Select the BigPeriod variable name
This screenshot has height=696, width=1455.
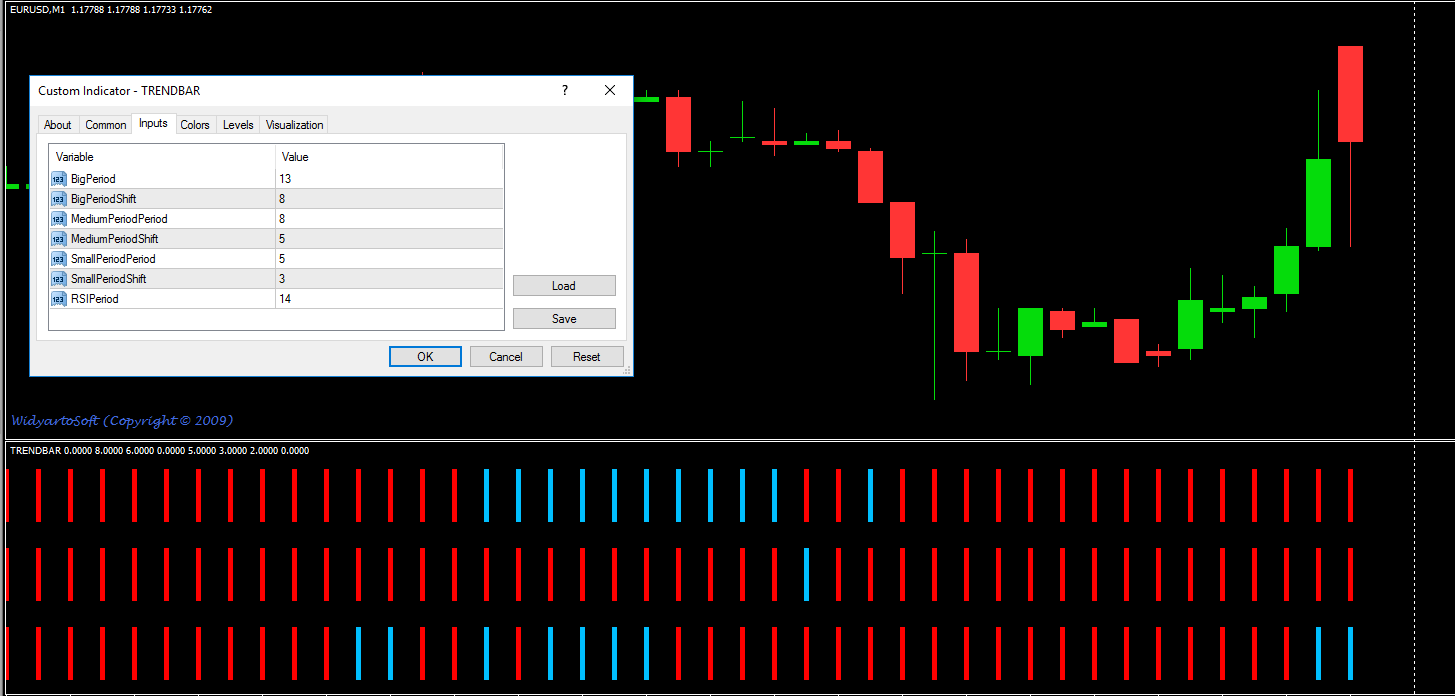(93, 179)
